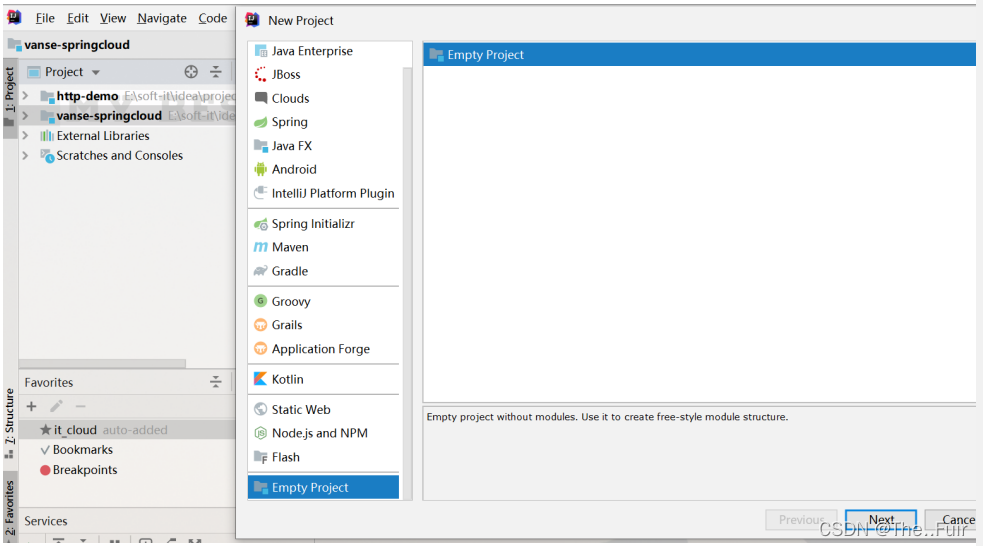Click the remove minus icon in Favorites

(x=80, y=406)
